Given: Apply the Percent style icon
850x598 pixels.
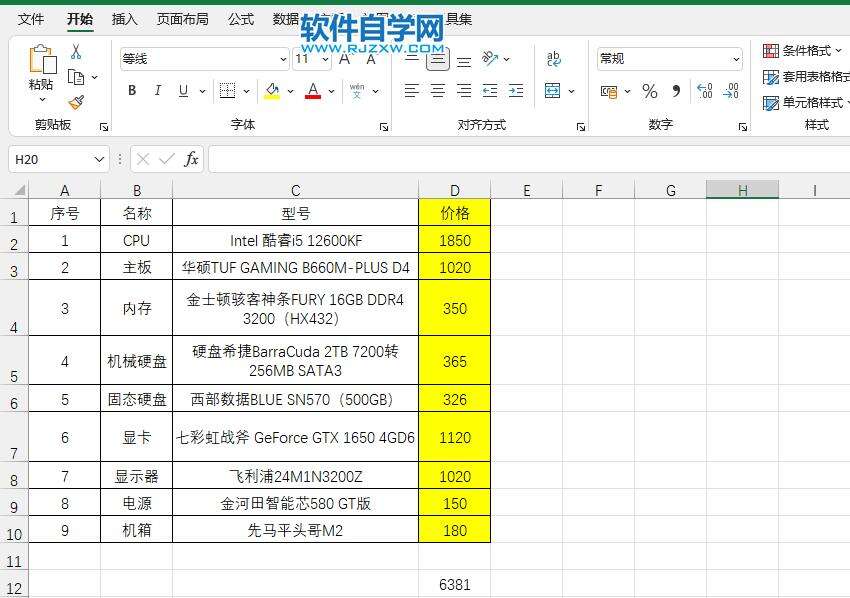Looking at the screenshot, I should pos(649,92).
